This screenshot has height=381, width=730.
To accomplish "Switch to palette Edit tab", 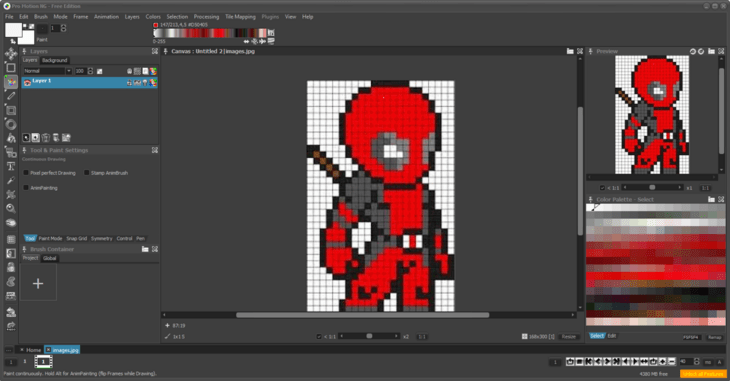I will pos(612,336).
